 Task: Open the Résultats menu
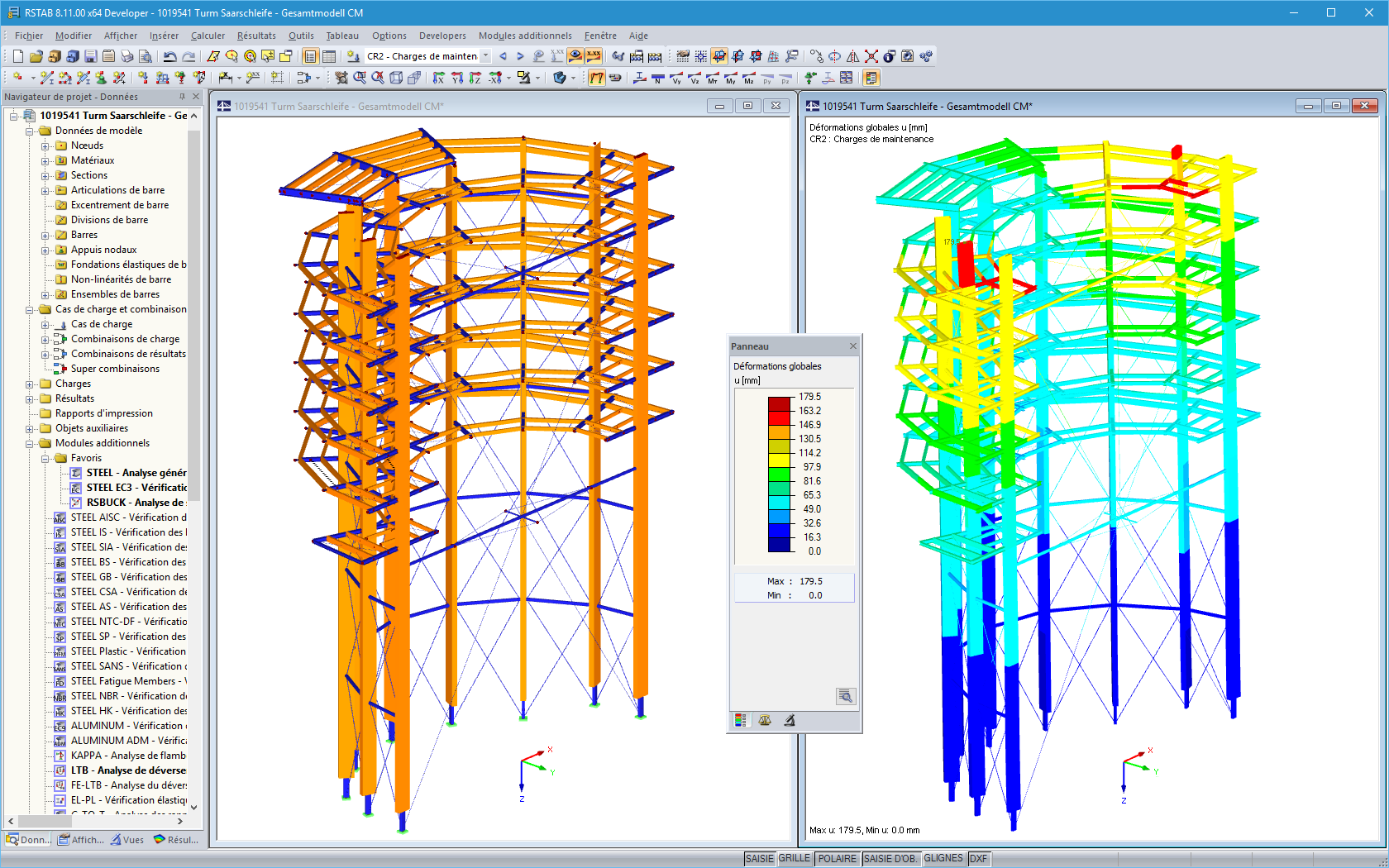pyautogui.click(x=256, y=36)
